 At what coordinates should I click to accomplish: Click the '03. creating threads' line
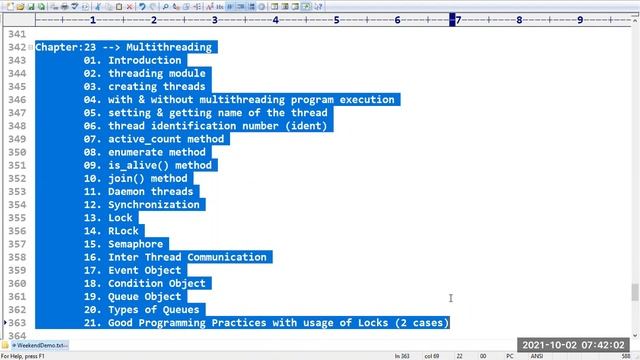[x=144, y=87]
